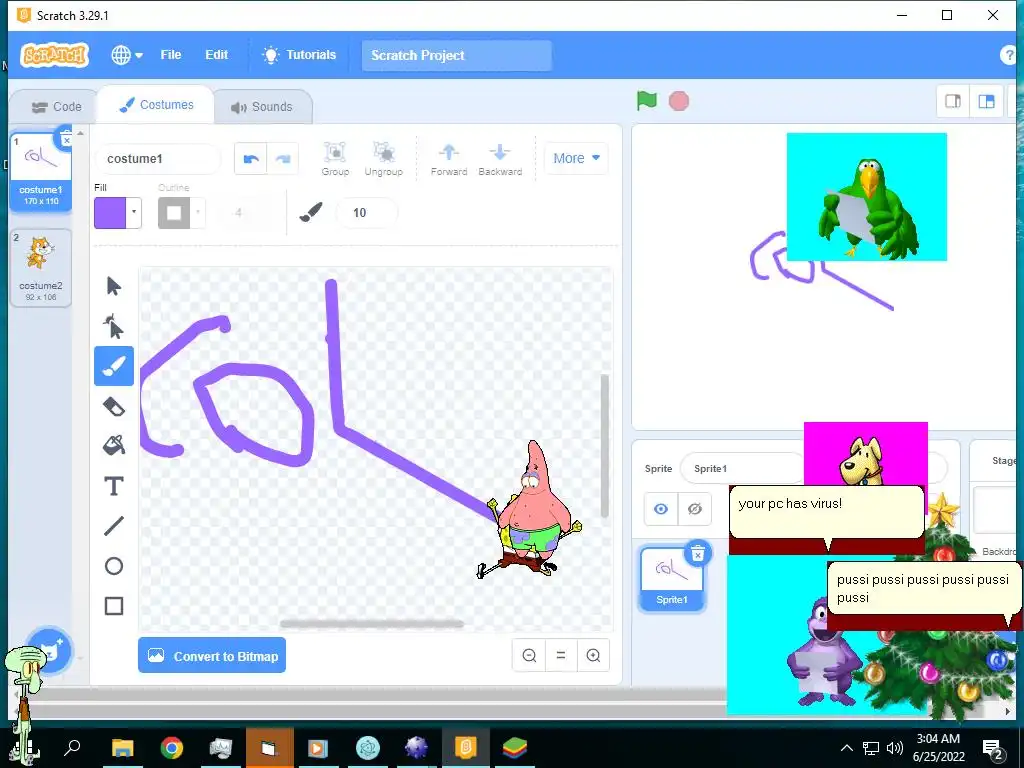Switch to the Sounds tab
Viewport: 1024px width, 768px height.
(262, 106)
